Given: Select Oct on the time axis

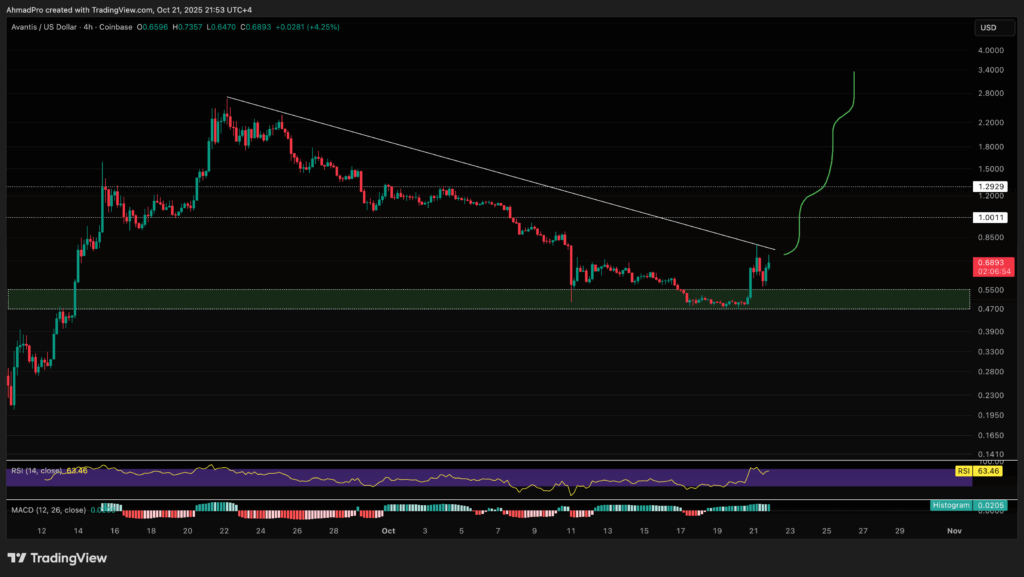Looking at the screenshot, I should coord(388,531).
